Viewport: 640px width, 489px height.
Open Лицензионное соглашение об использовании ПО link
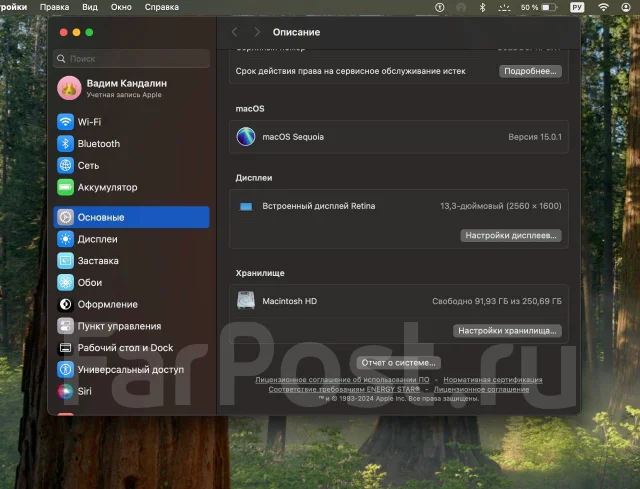pyautogui.click(x=342, y=380)
